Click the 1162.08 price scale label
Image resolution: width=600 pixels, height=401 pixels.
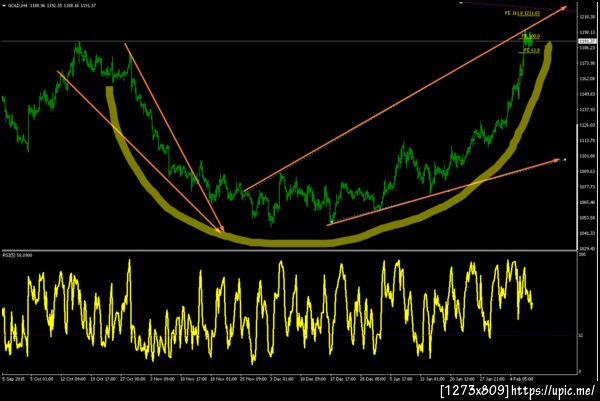(x=587, y=79)
